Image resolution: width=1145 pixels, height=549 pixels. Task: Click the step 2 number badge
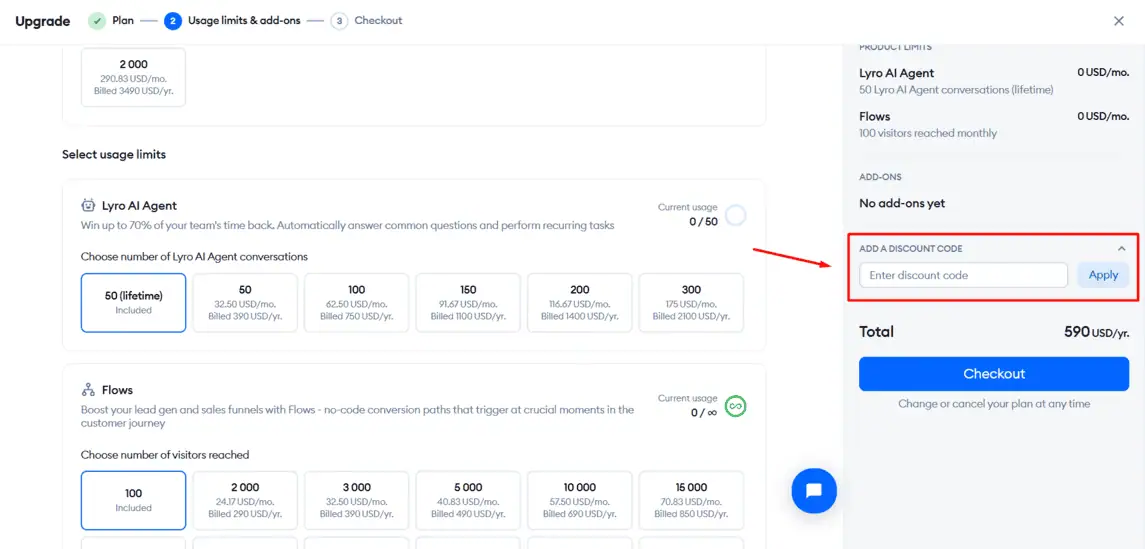(173, 20)
